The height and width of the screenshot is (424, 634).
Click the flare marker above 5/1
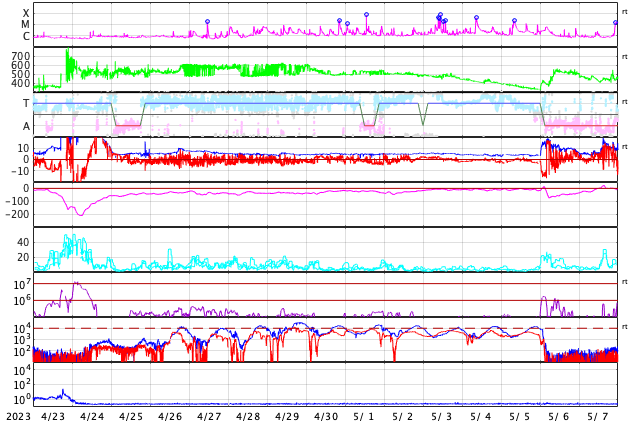click(366, 15)
